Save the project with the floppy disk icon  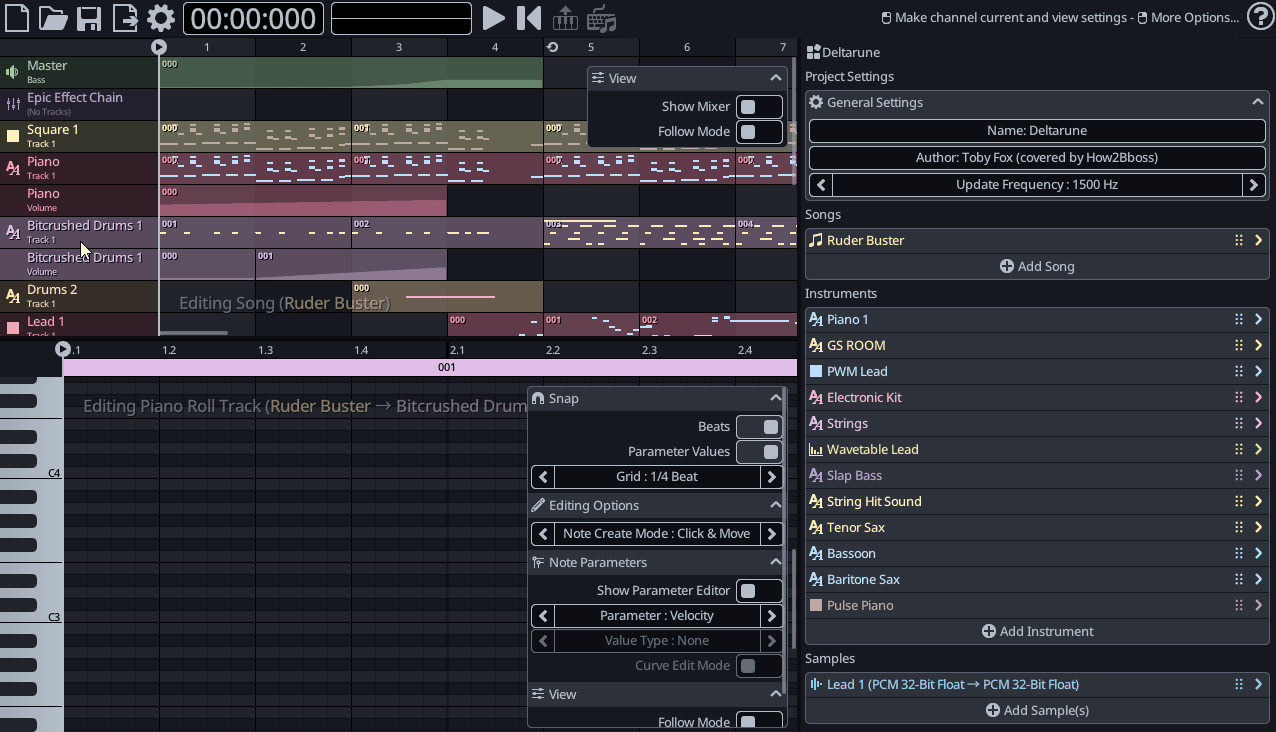click(89, 18)
